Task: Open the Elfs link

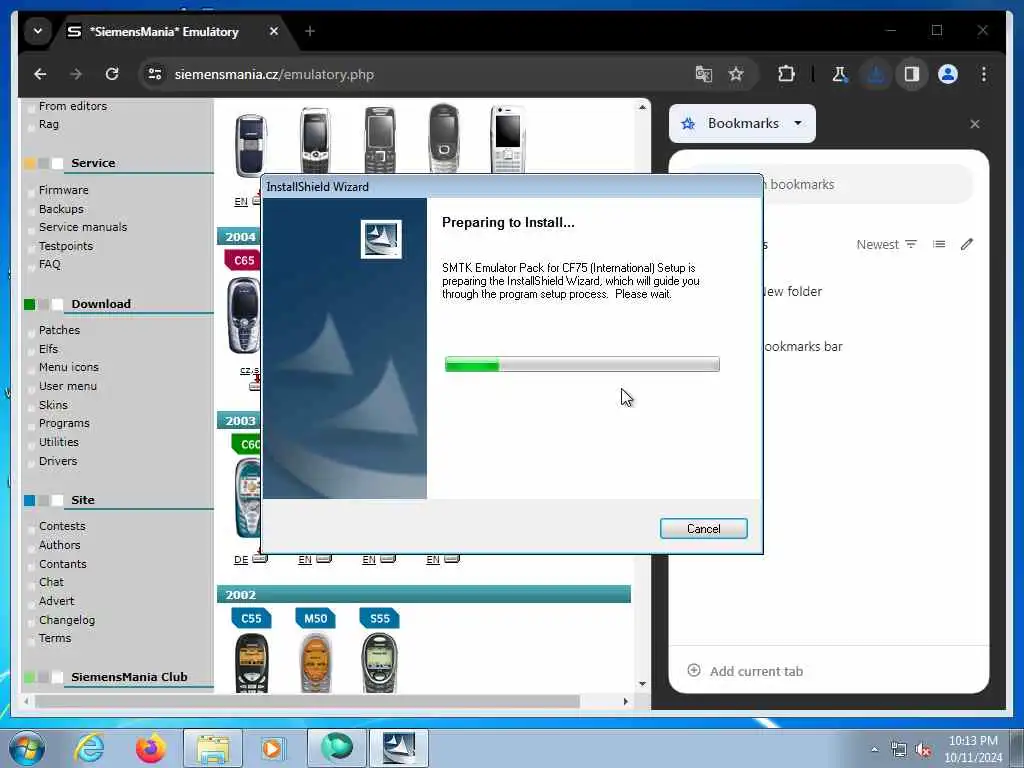Action: pos(48,349)
